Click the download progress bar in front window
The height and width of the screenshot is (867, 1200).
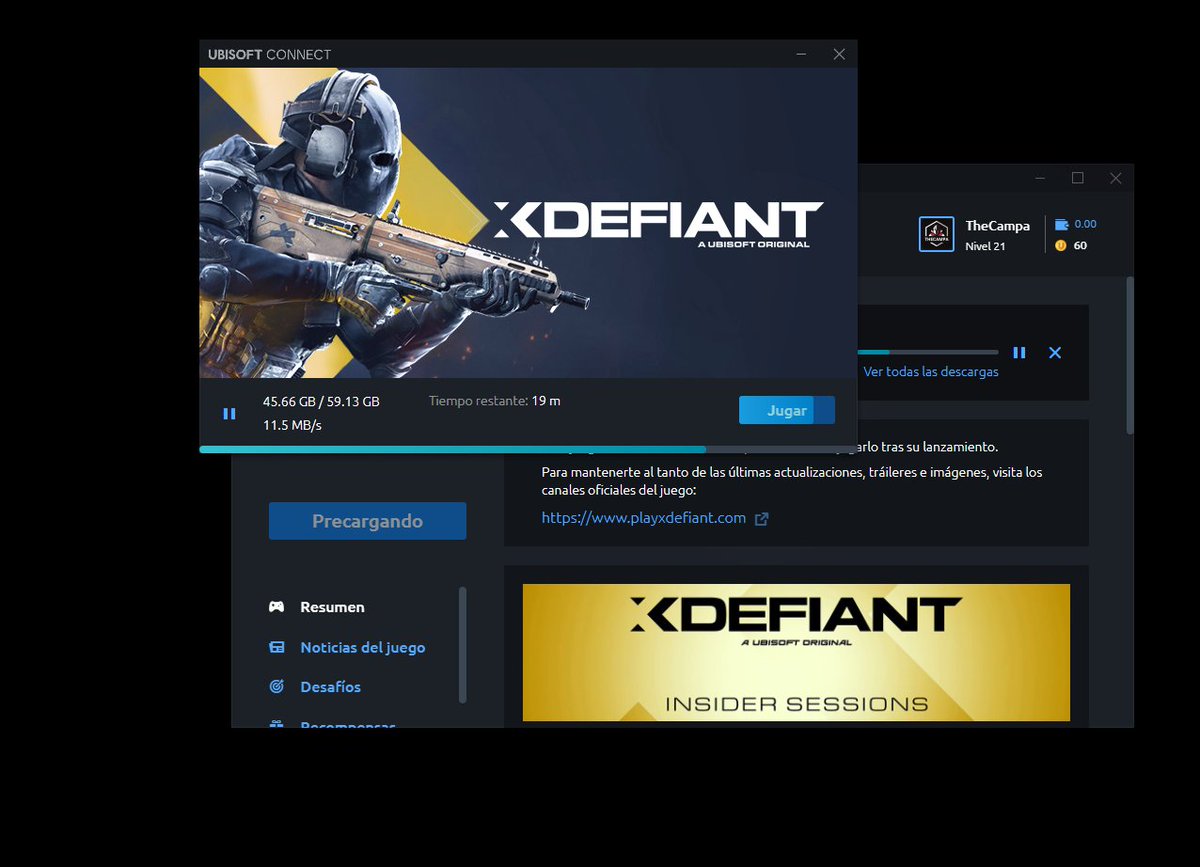(x=528, y=450)
